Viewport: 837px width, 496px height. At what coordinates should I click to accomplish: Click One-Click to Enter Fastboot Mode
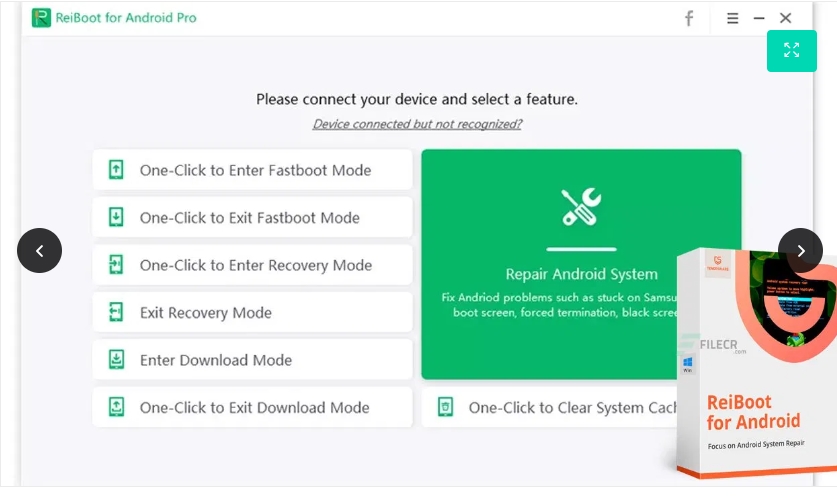pyautogui.click(x=252, y=170)
